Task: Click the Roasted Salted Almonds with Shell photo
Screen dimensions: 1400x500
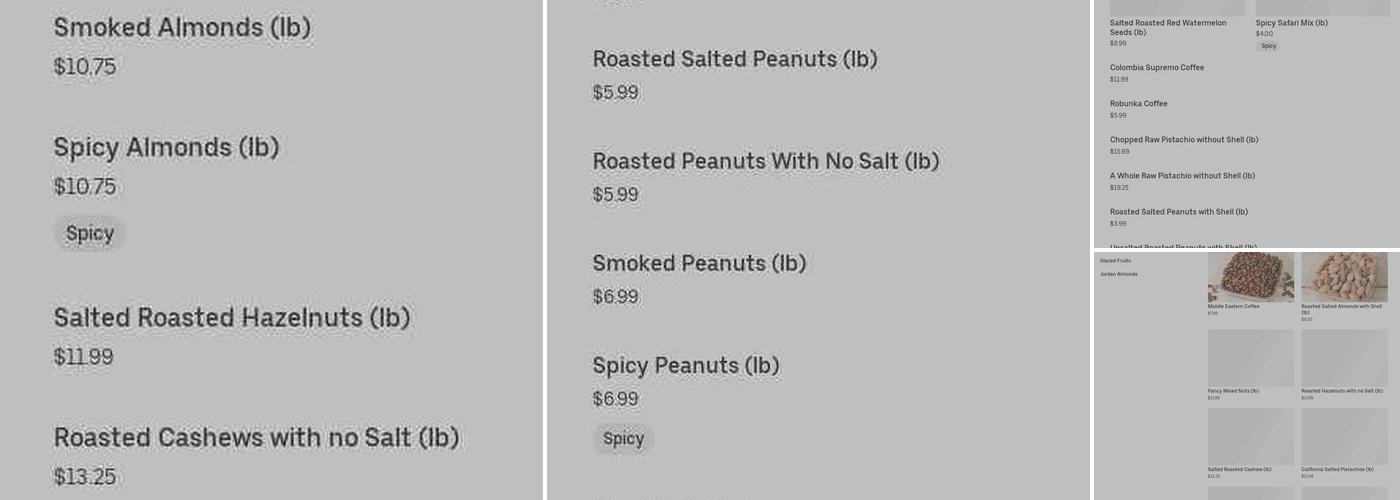Action: pyautogui.click(x=1344, y=277)
